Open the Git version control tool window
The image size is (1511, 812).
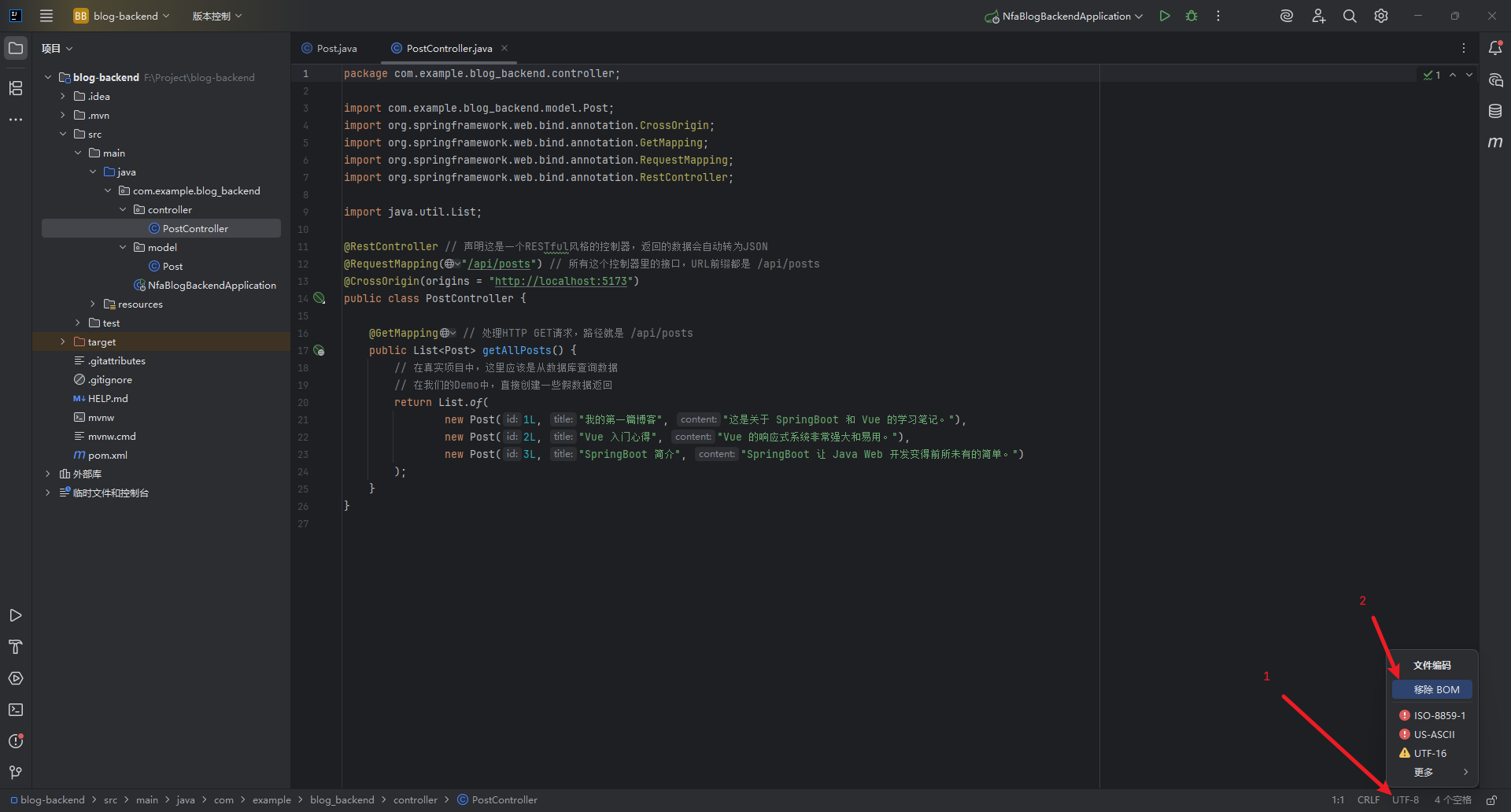[16, 773]
